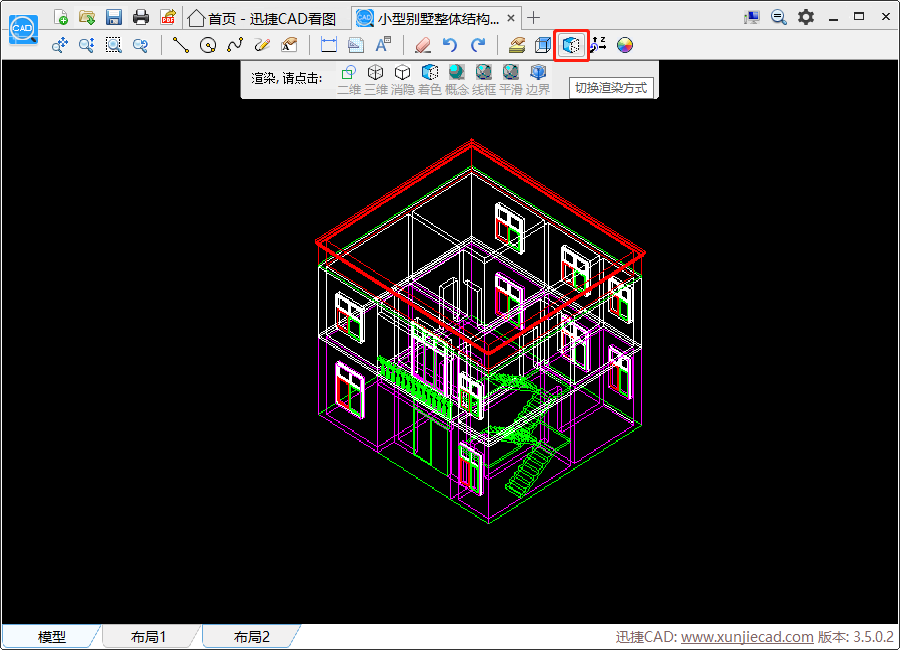
Task: Select the line drawing tool
Action: (181, 45)
